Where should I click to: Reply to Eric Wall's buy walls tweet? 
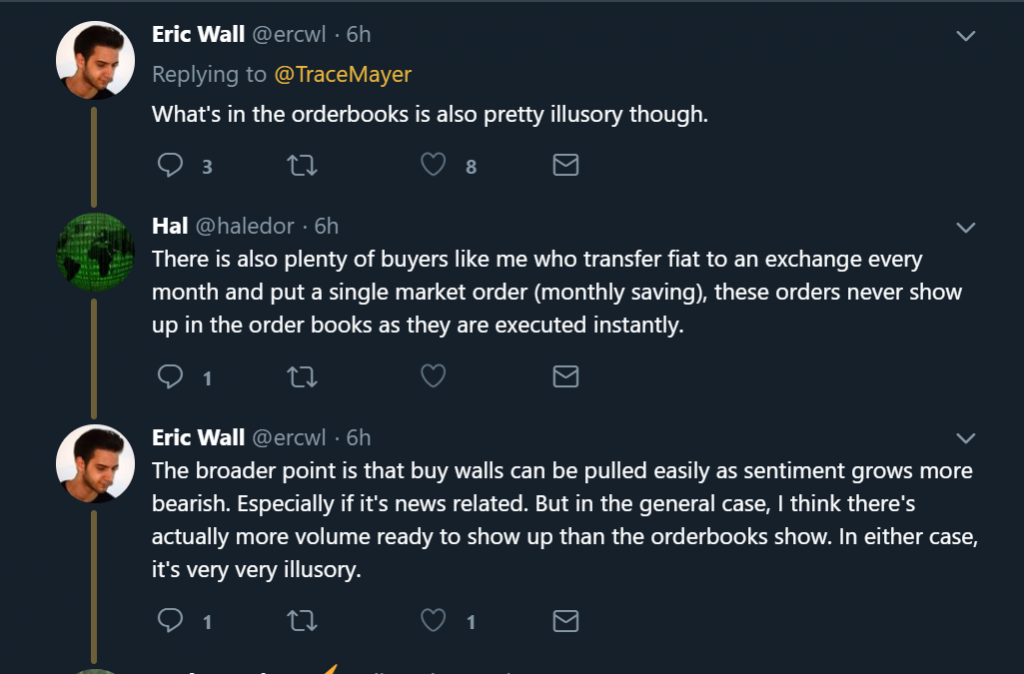pos(171,621)
